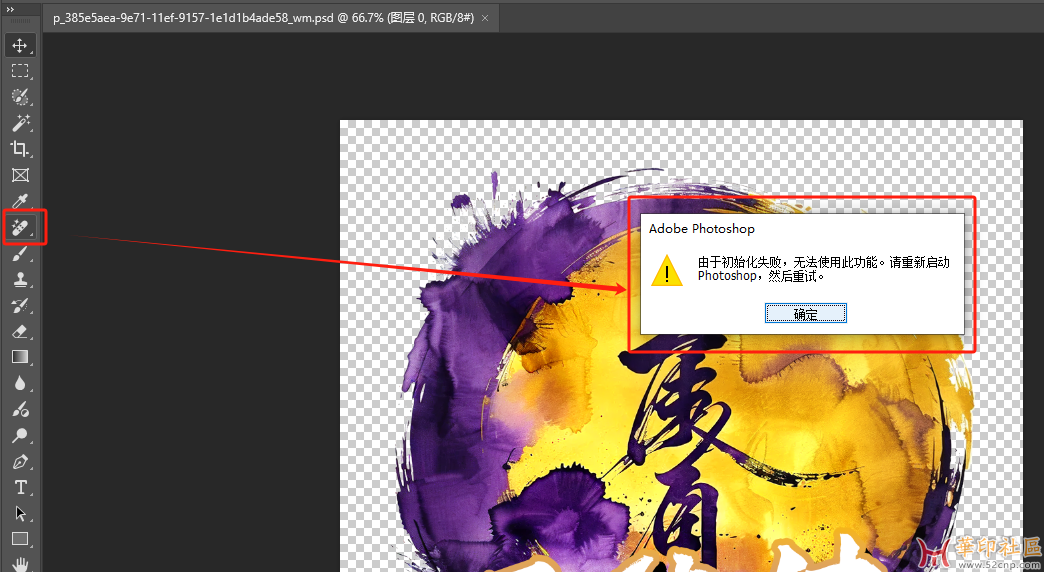This screenshot has height=572, width=1044.
Task: Select the Magic Wand tool
Action: click(20, 123)
